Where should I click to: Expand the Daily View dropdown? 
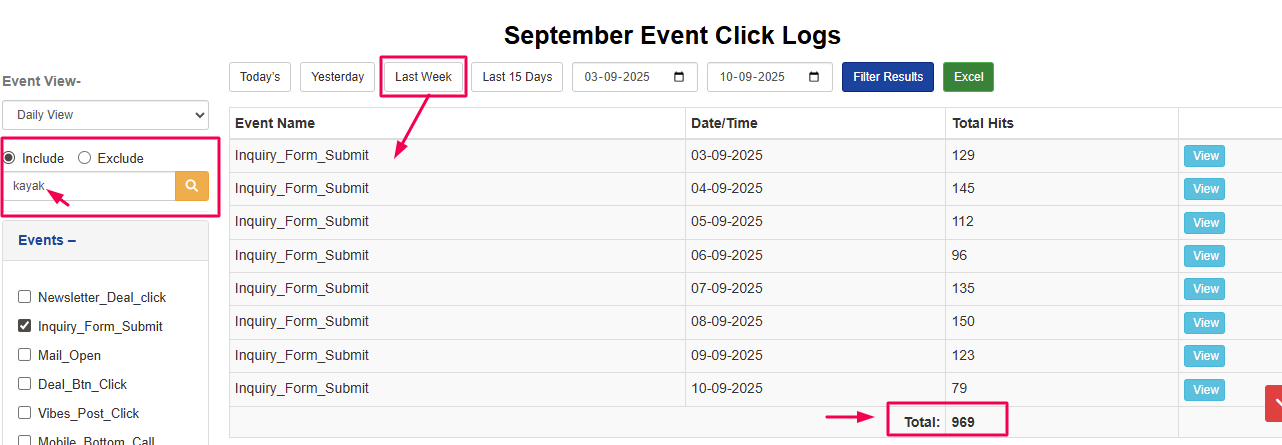pyautogui.click(x=105, y=115)
